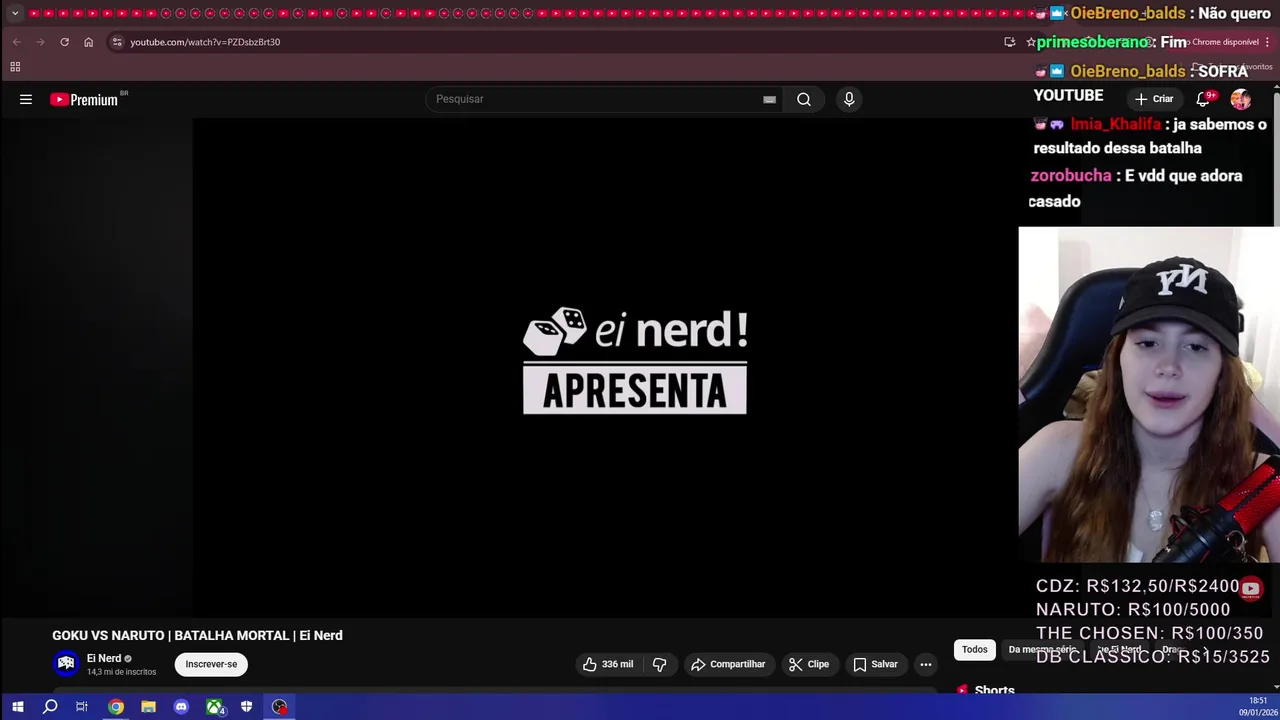This screenshot has height=720, width=1280.
Task: Click the Pesquisar search field
Action: coord(595,99)
